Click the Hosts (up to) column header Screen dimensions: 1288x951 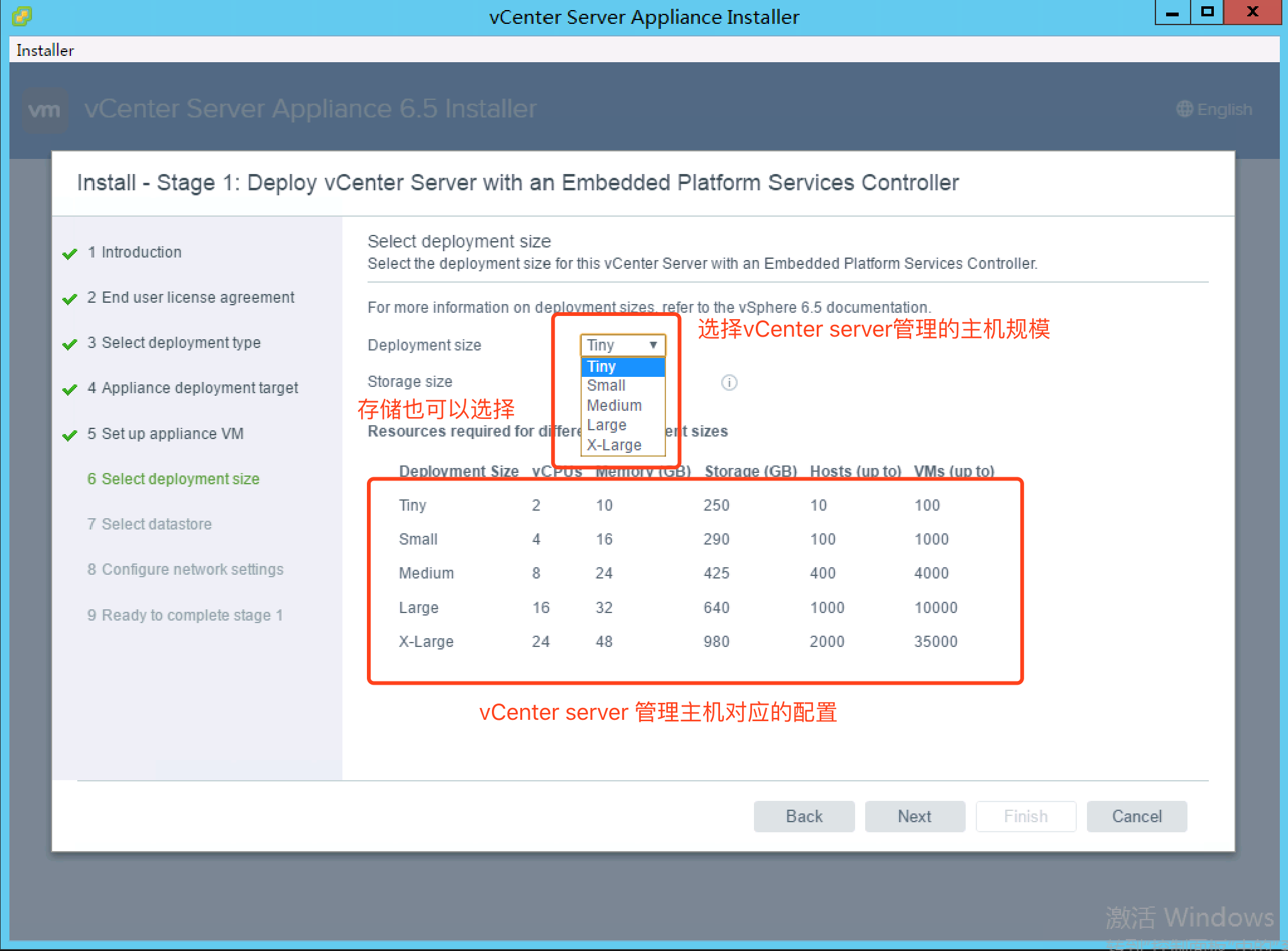(856, 471)
